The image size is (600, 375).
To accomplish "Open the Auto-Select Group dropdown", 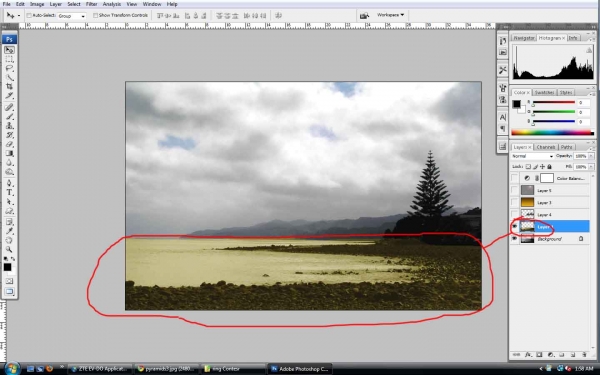I will (x=72, y=16).
